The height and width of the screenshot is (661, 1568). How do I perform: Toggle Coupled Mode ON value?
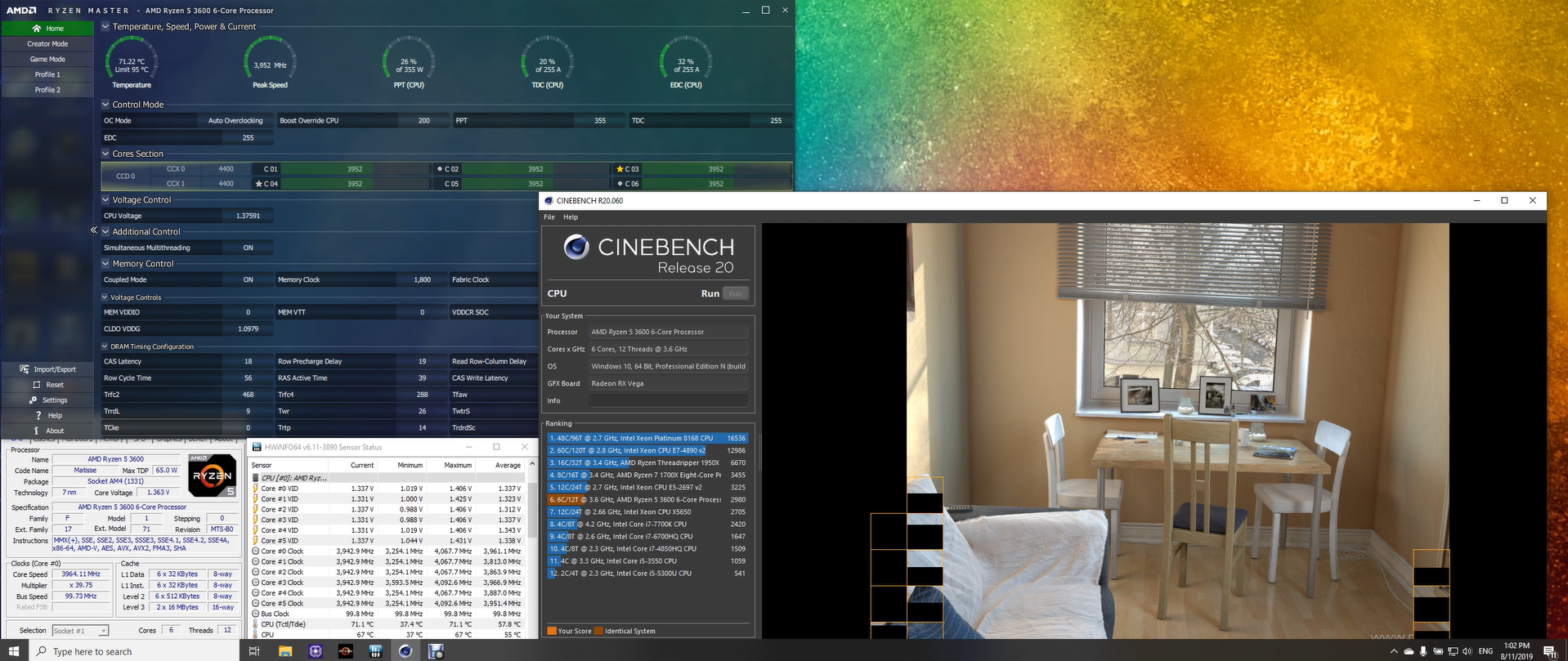click(x=249, y=279)
